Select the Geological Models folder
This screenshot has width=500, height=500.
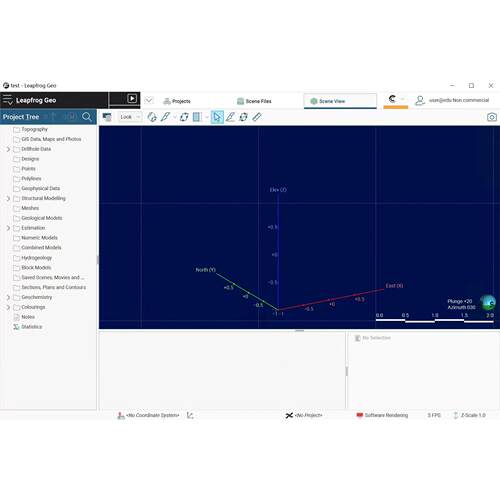[x=38, y=218]
